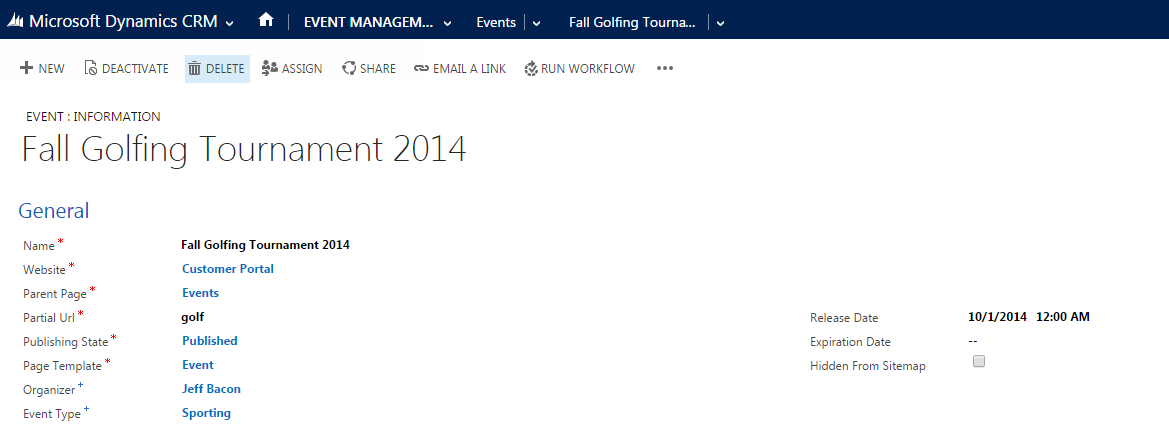This screenshot has width=1169, height=437.
Task: Collapse the General section header
Action: (x=54, y=211)
